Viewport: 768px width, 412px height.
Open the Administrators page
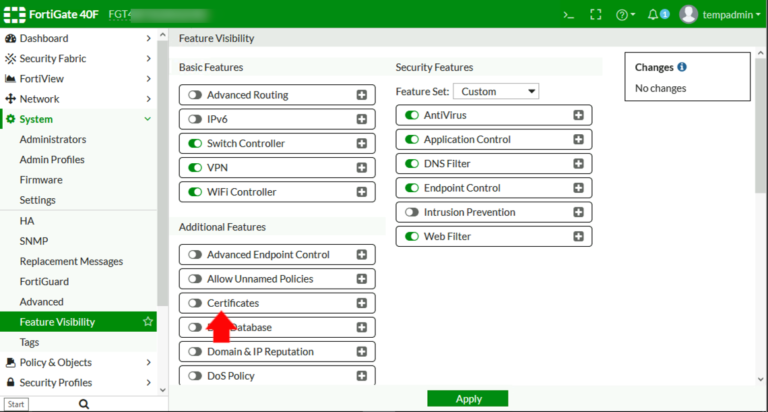point(53,139)
